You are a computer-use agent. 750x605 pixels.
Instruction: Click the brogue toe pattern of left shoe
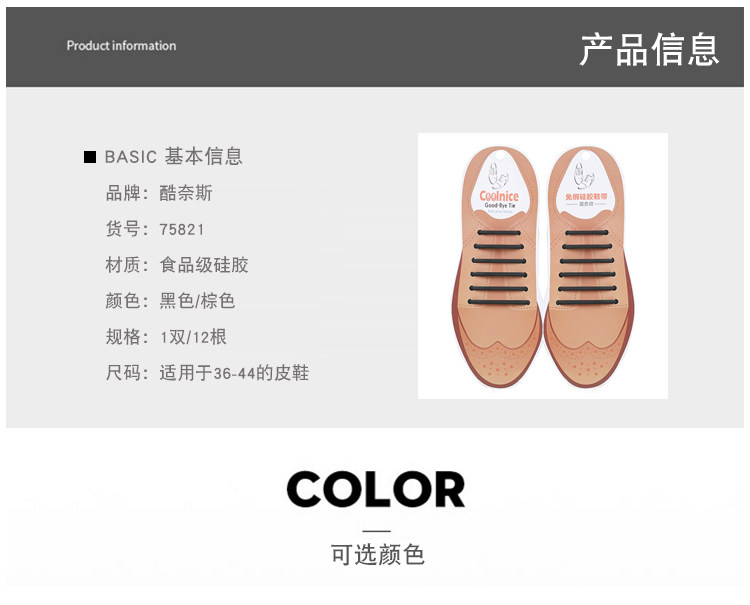click(495, 361)
